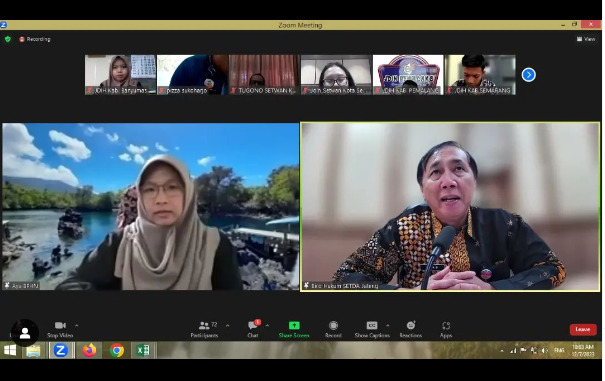Click the Record button
The width and height of the screenshot is (605, 381).
click(333, 329)
